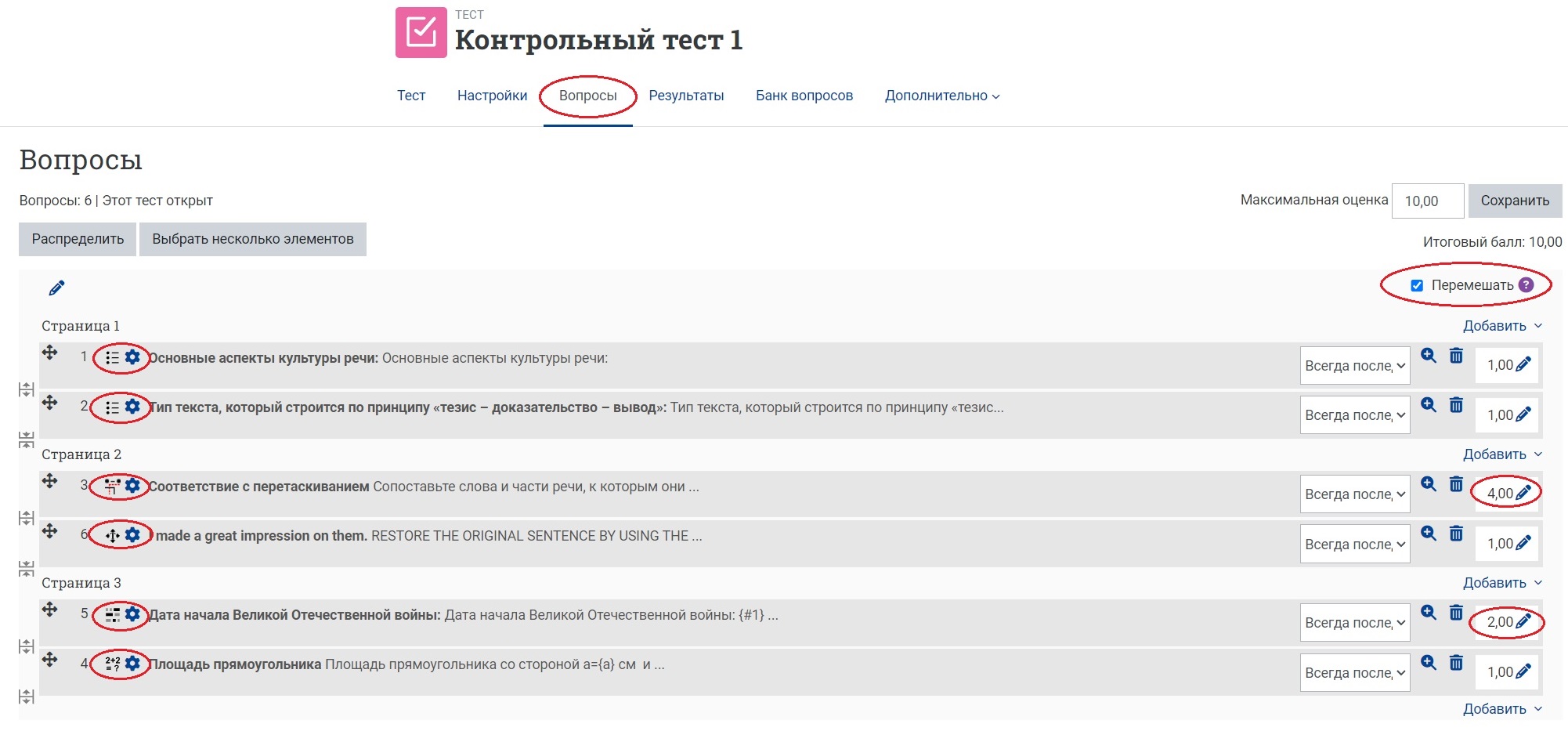This screenshot has height=731, width=1568.
Task: Preview question Тип текста with magnifier
Action: point(1429,405)
